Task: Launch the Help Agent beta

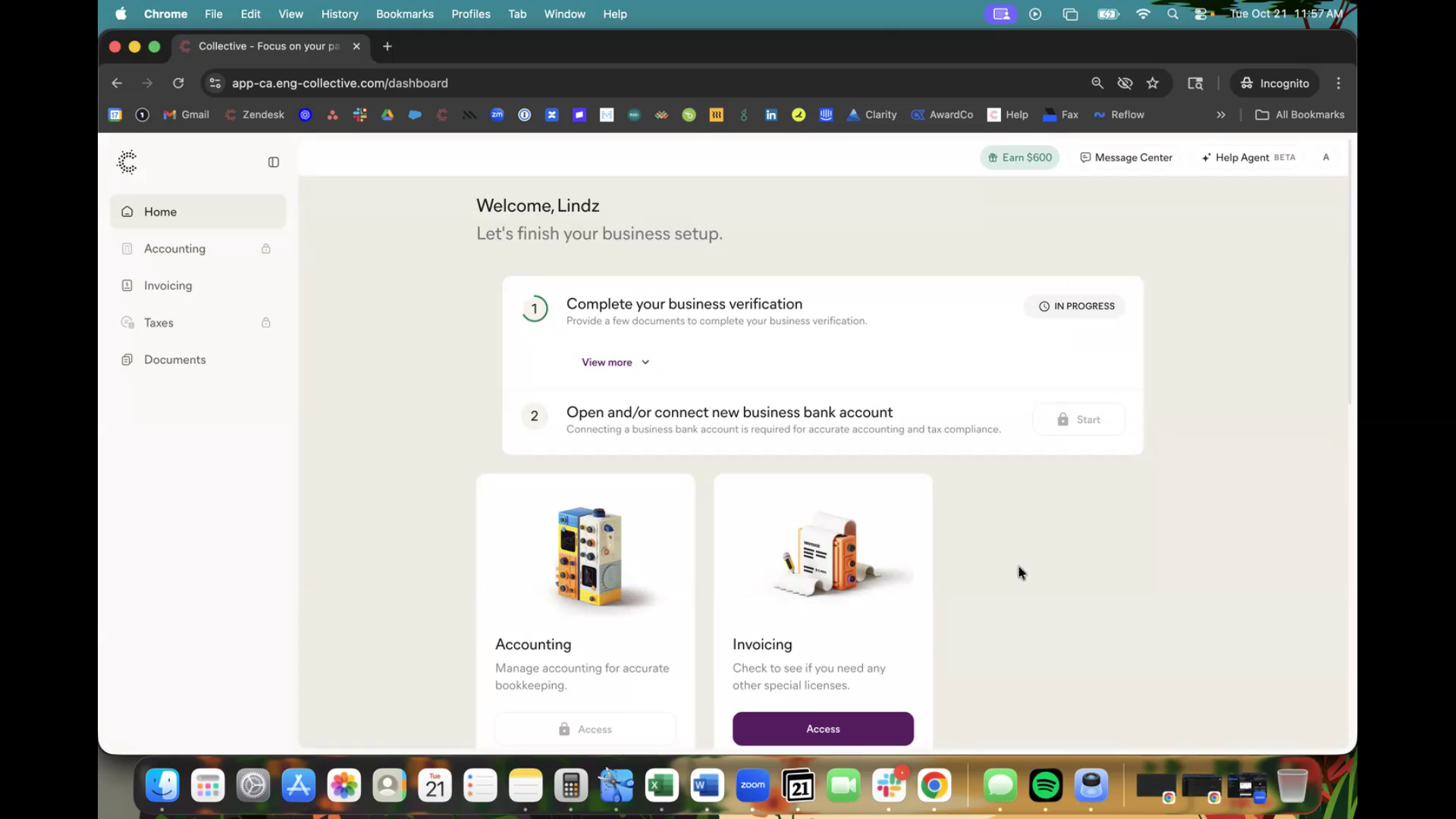Action: point(1248,158)
